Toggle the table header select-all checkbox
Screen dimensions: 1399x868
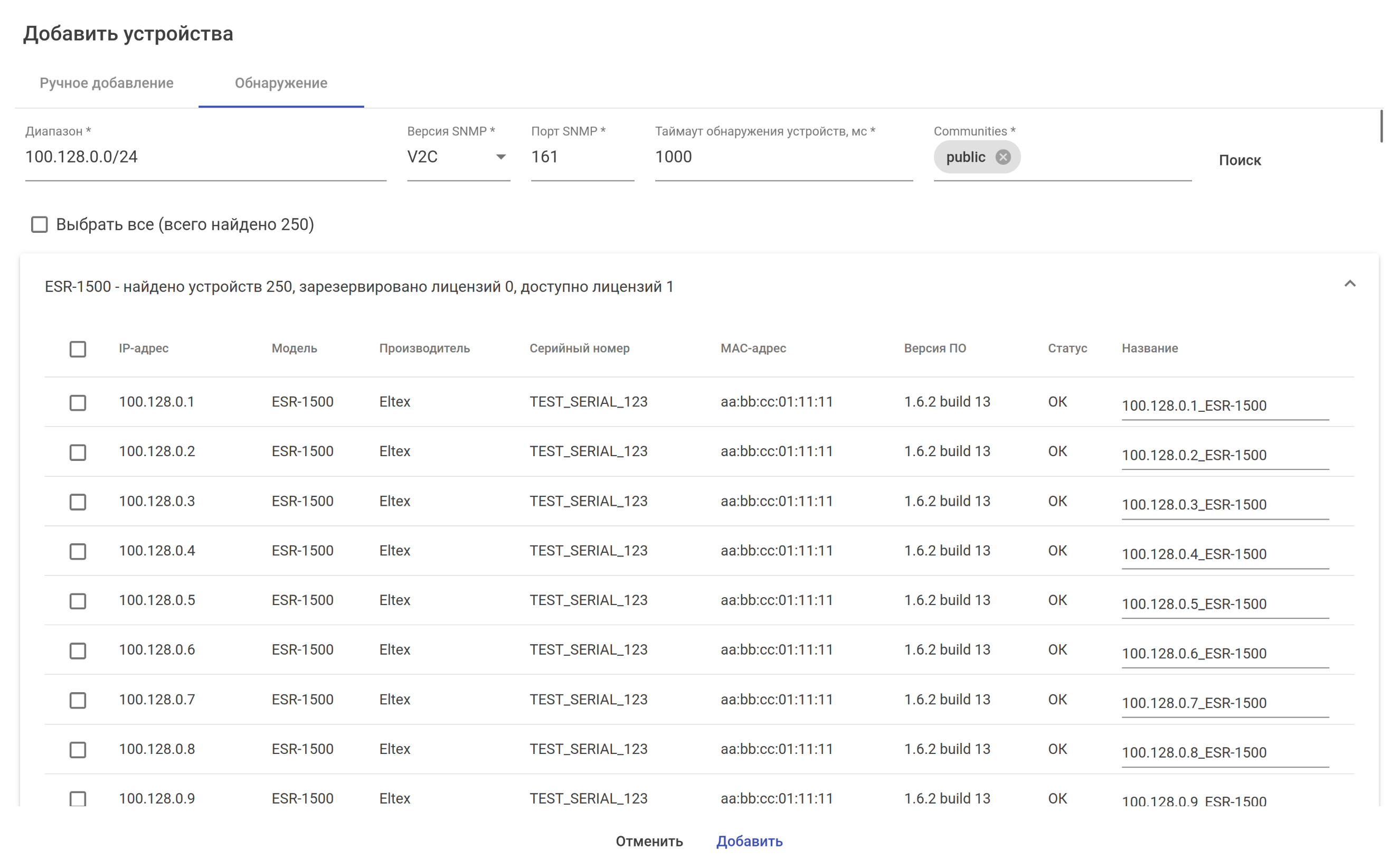tap(78, 348)
